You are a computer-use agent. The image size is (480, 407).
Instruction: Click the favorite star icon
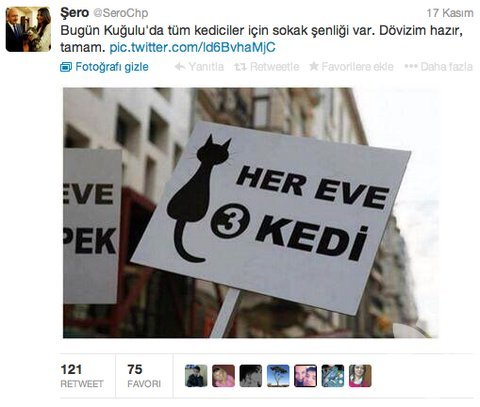(314, 66)
